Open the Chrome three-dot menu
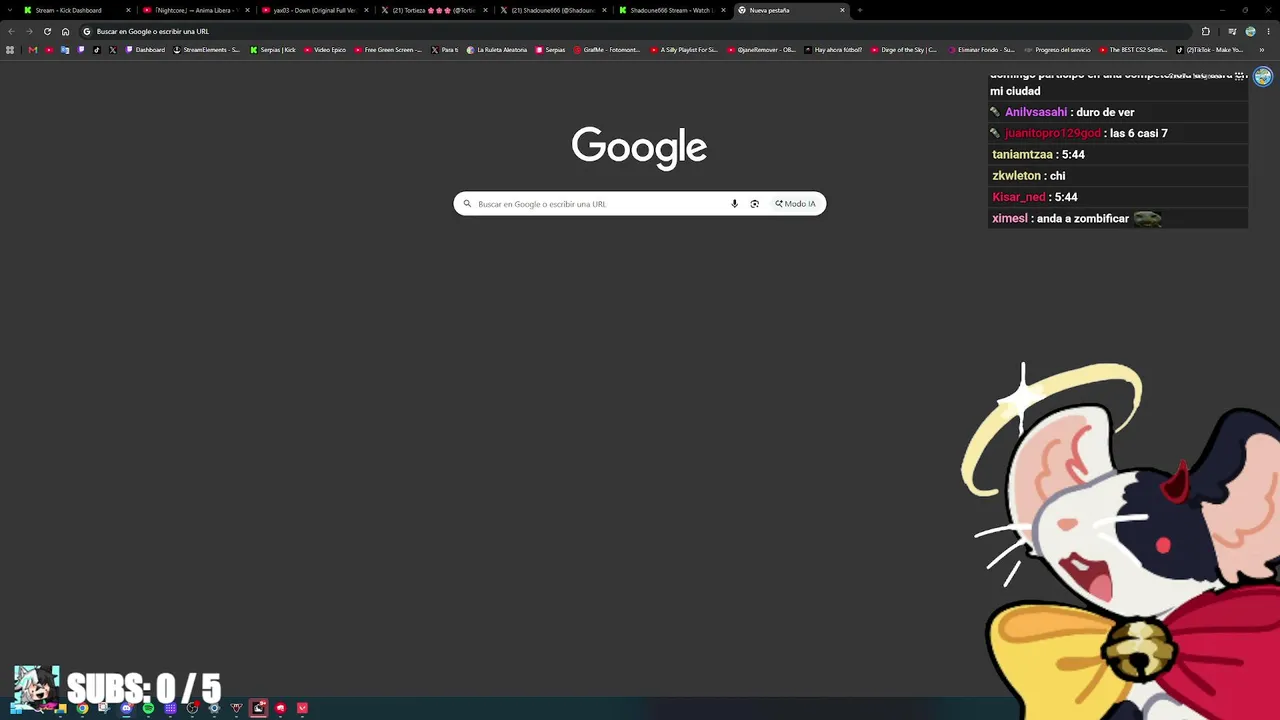This screenshot has width=1280, height=720. [1267, 31]
